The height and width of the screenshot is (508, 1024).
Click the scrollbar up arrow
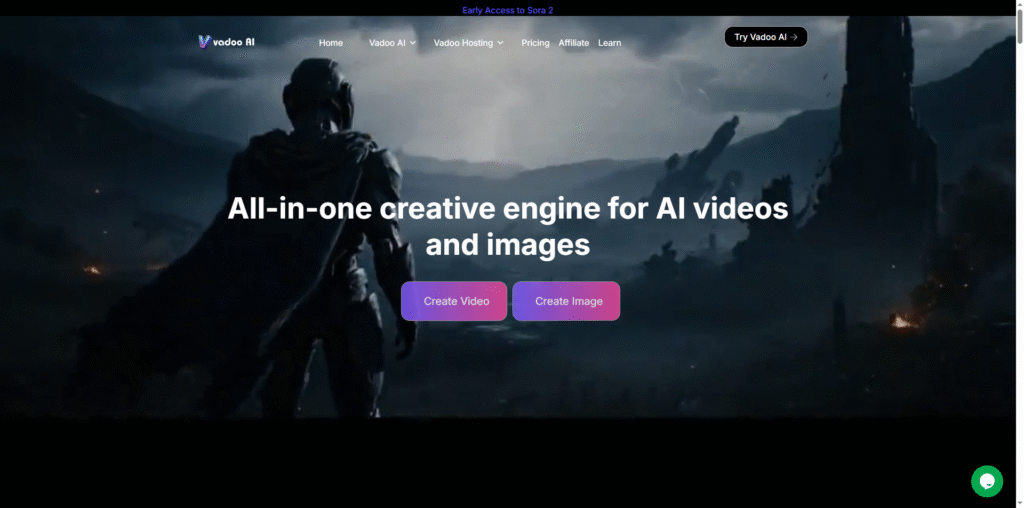pos(1019,5)
